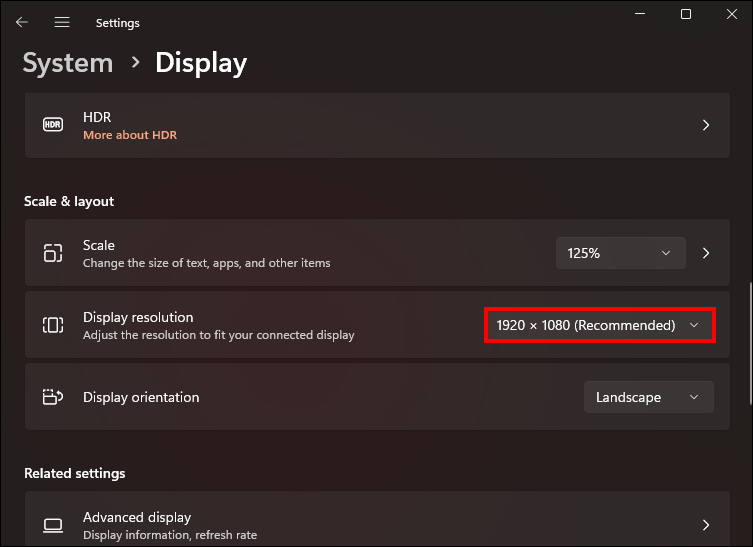Click the Display orientation row icon
The width and height of the screenshot is (753, 547).
point(53,397)
